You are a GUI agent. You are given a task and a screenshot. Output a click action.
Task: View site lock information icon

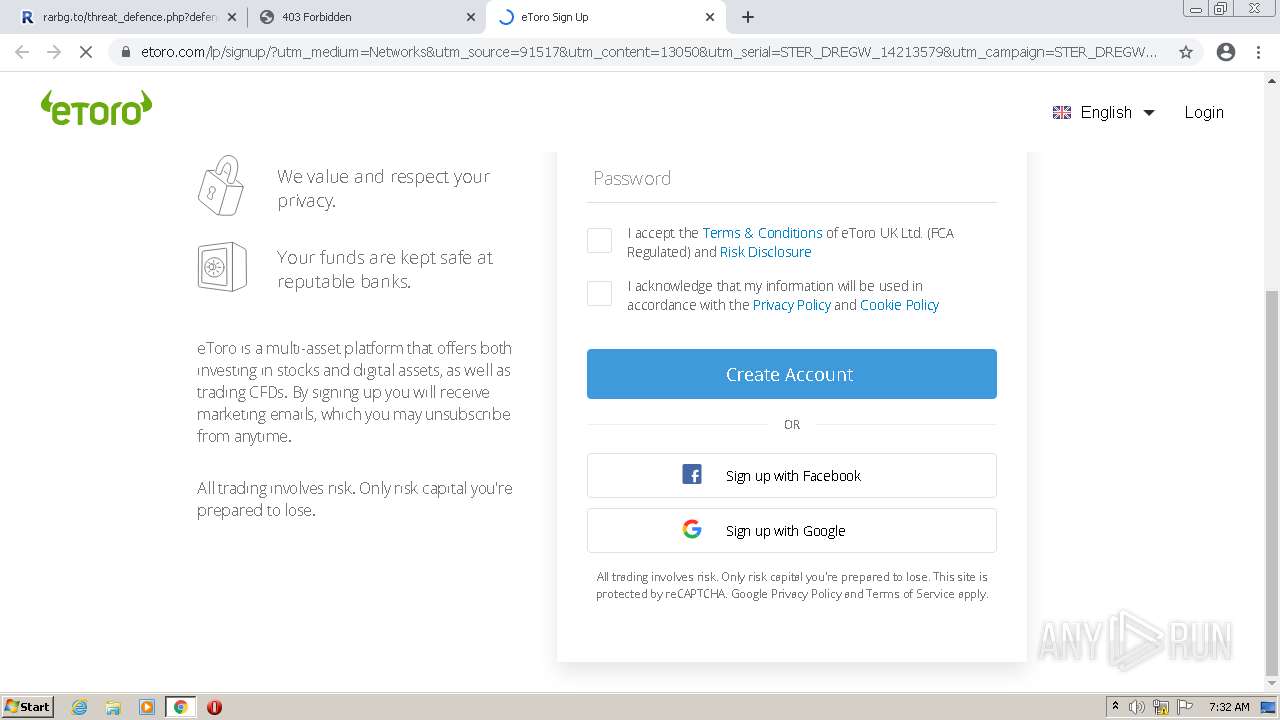click(125, 52)
